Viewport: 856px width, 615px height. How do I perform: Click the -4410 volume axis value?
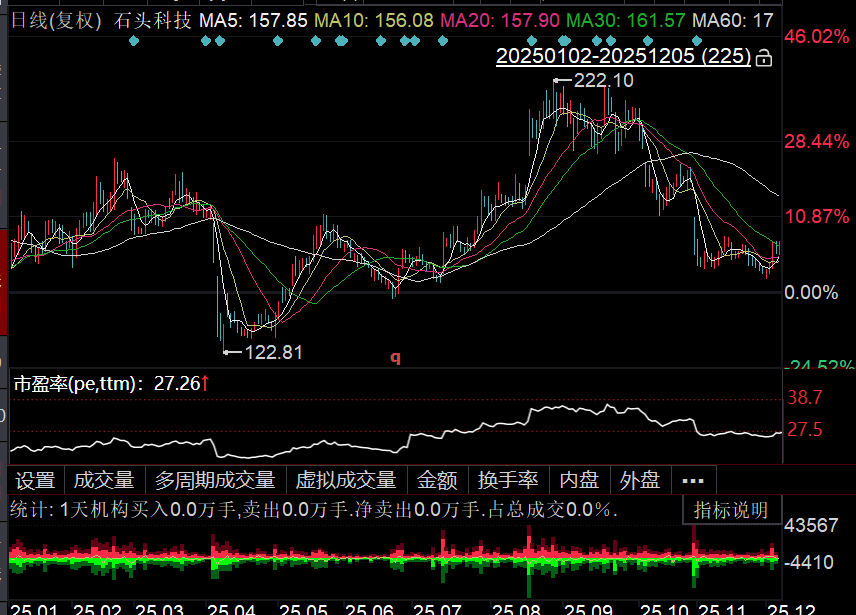[809, 562]
